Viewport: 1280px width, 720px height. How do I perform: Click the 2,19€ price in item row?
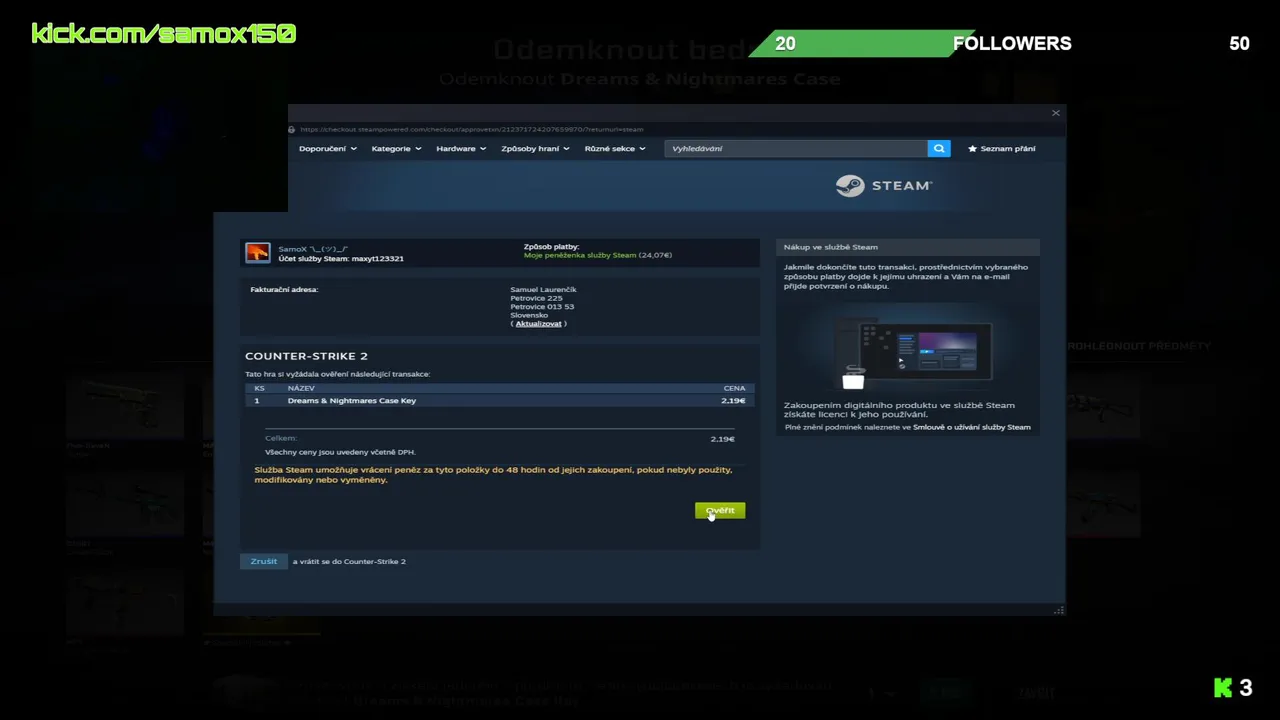click(733, 401)
